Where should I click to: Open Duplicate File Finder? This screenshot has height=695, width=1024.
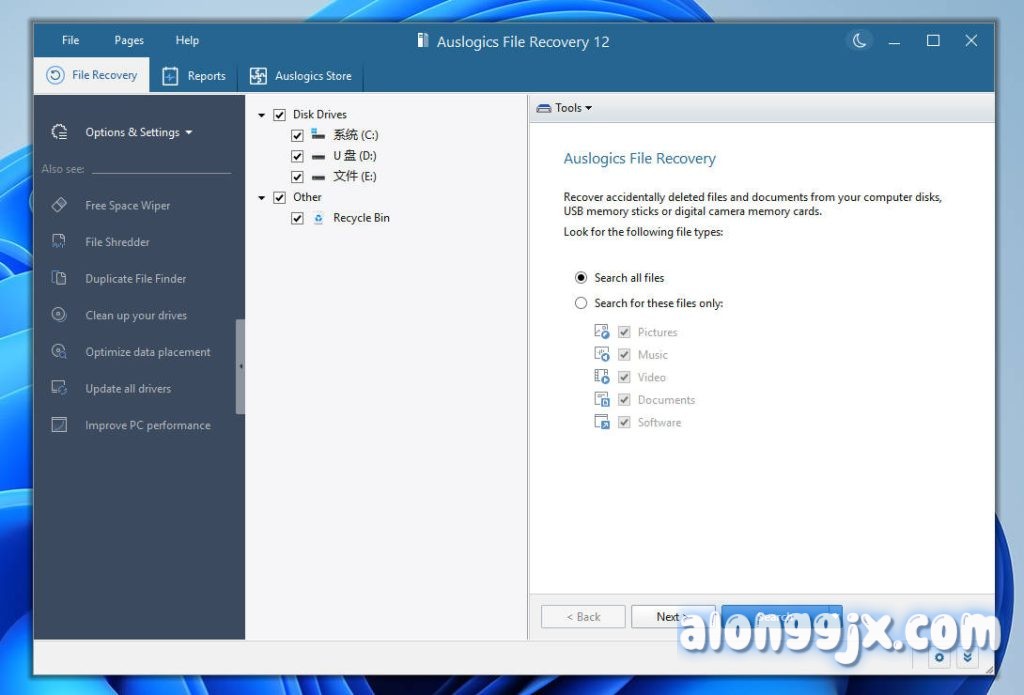(135, 279)
